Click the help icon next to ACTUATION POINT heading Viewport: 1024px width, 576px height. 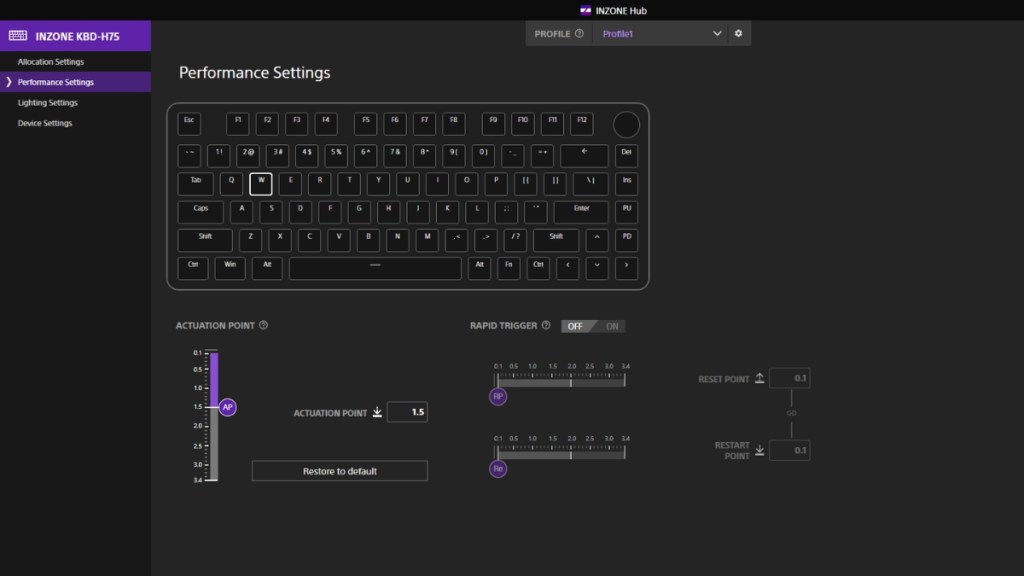263,325
